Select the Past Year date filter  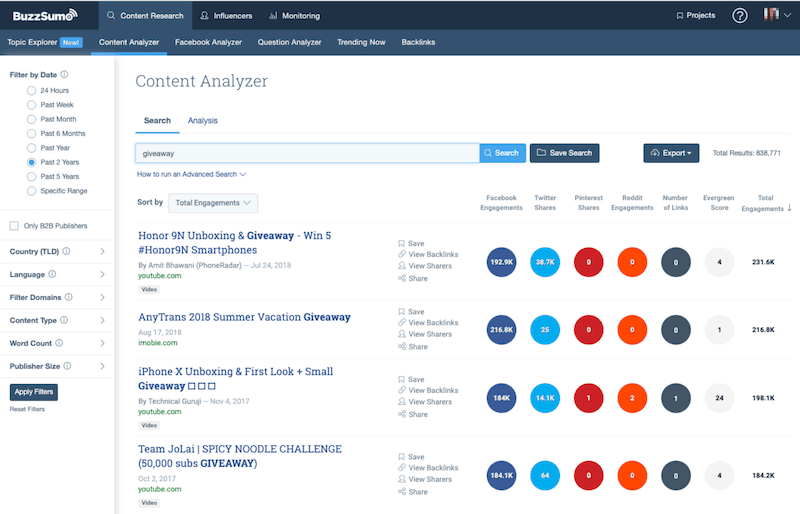pos(32,148)
